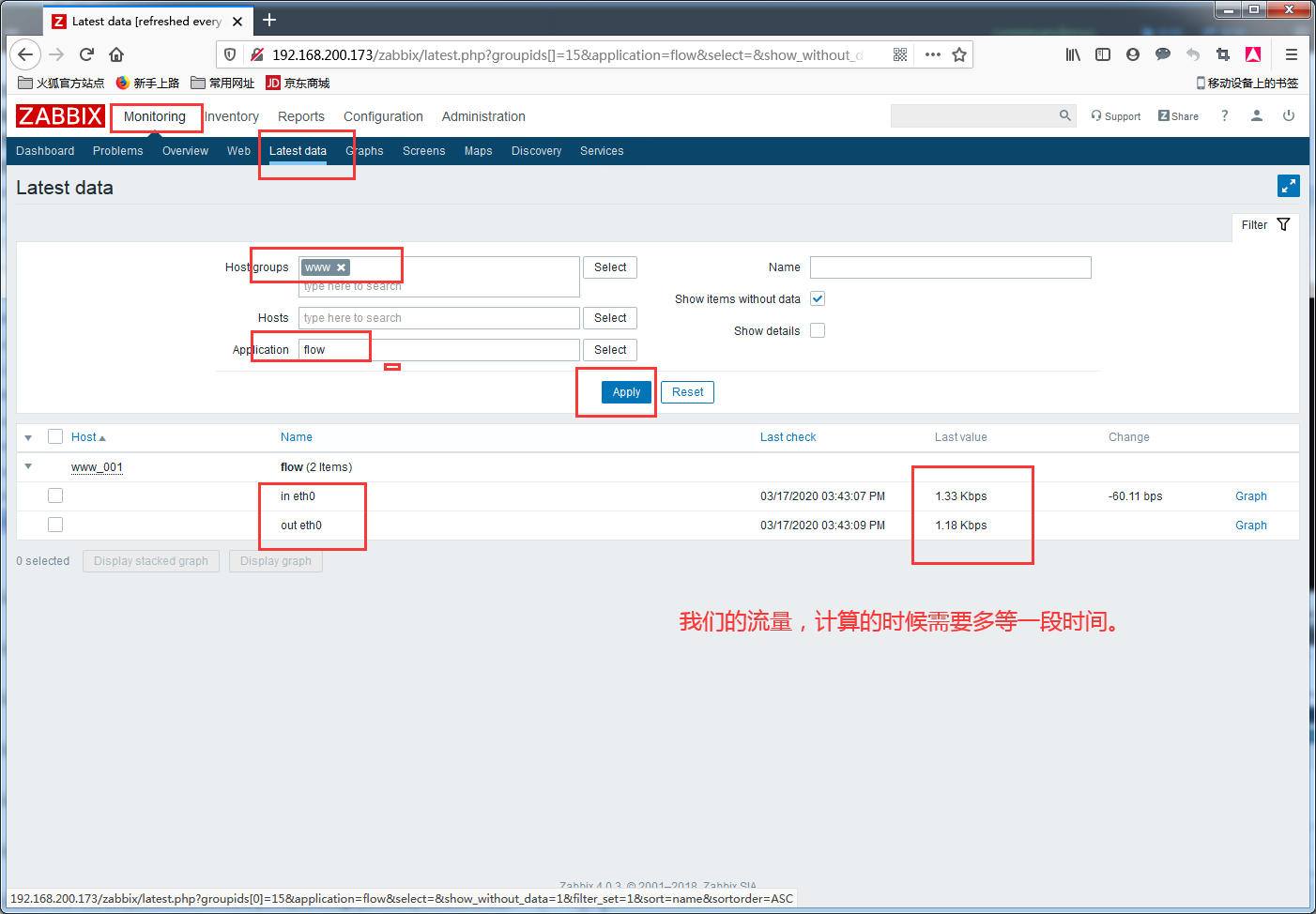This screenshot has height=914, width=1316.
Task: Open the Reports menu
Action: (301, 116)
